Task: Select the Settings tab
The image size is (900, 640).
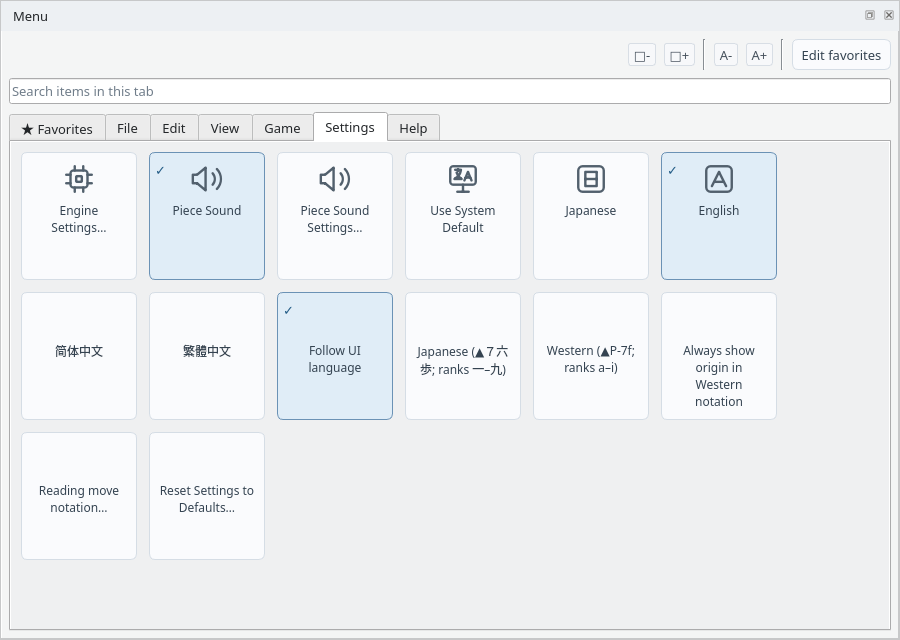Action: (x=350, y=127)
